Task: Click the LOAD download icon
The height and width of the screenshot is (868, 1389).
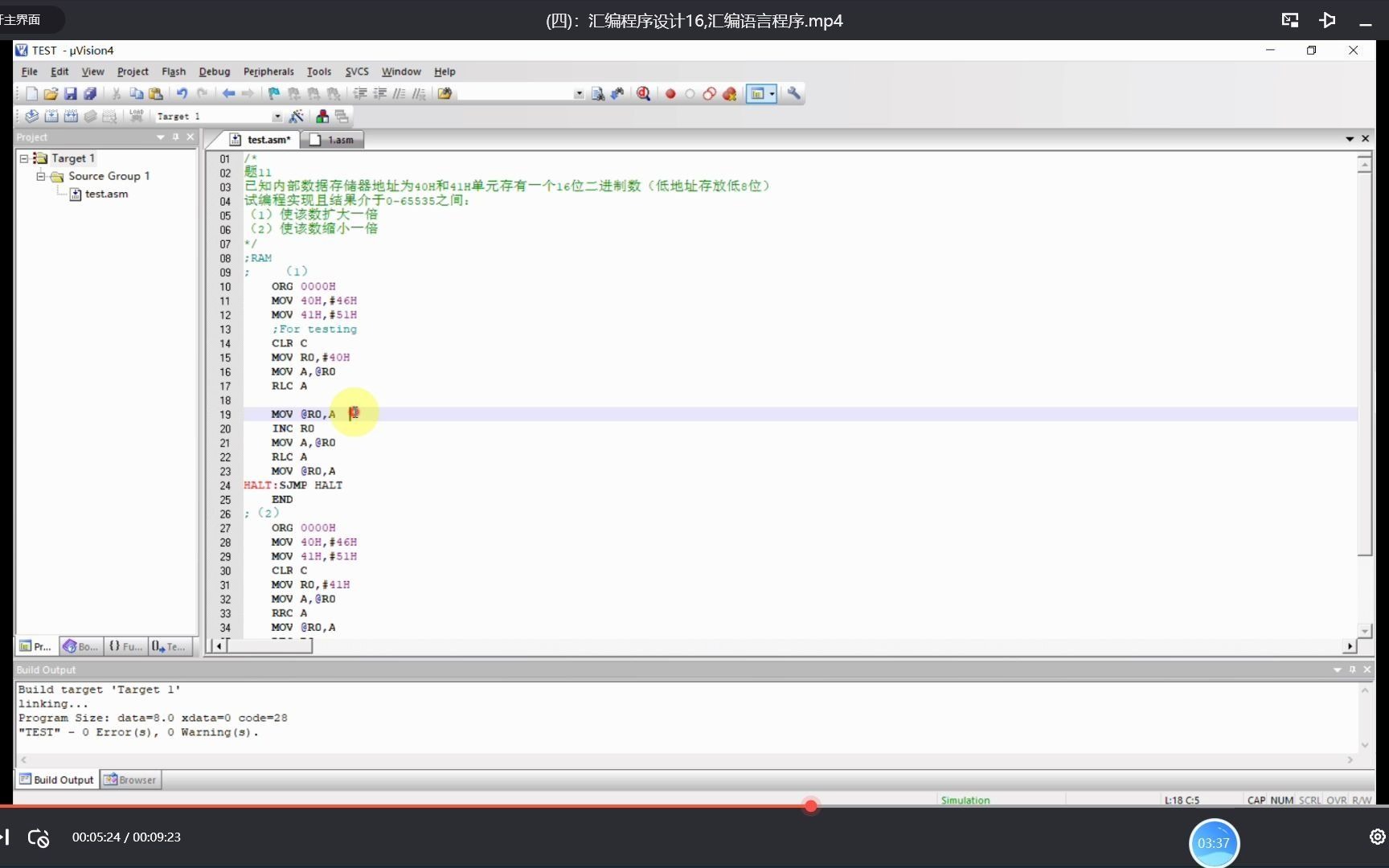Action: [x=137, y=117]
